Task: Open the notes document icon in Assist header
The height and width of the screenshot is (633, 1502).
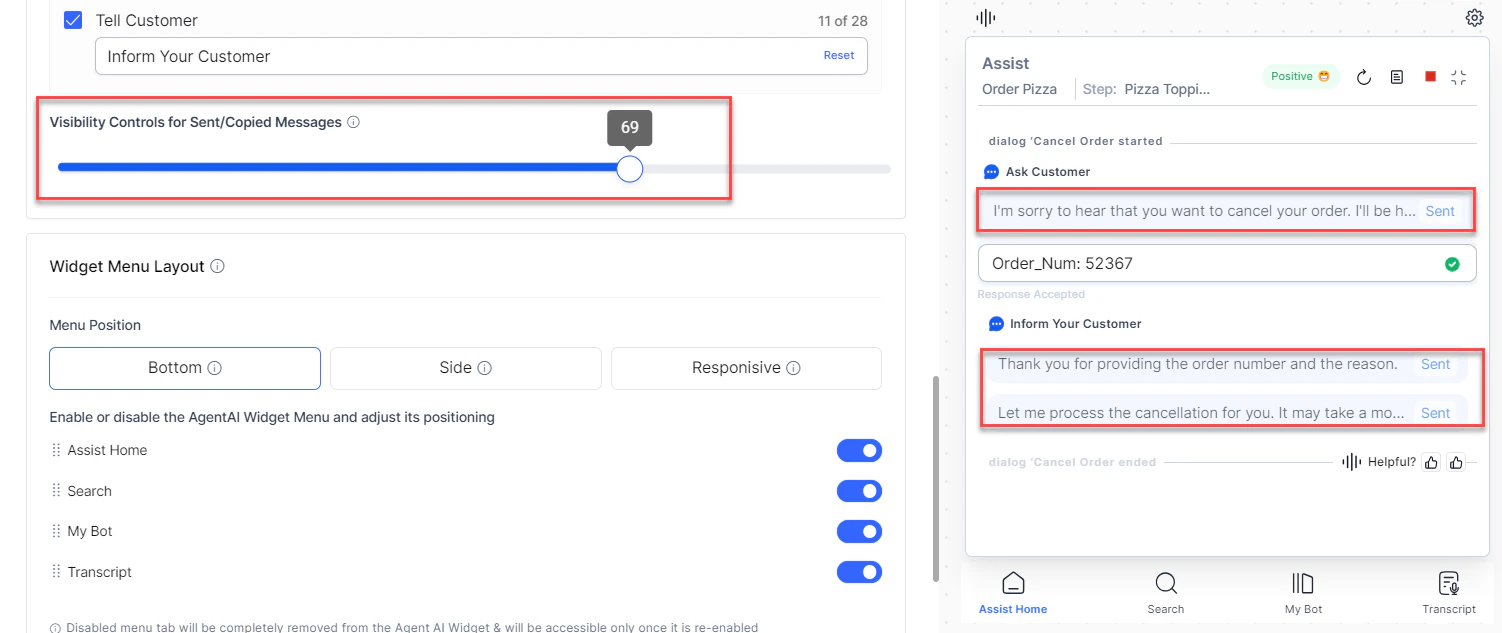Action: 1397,77
